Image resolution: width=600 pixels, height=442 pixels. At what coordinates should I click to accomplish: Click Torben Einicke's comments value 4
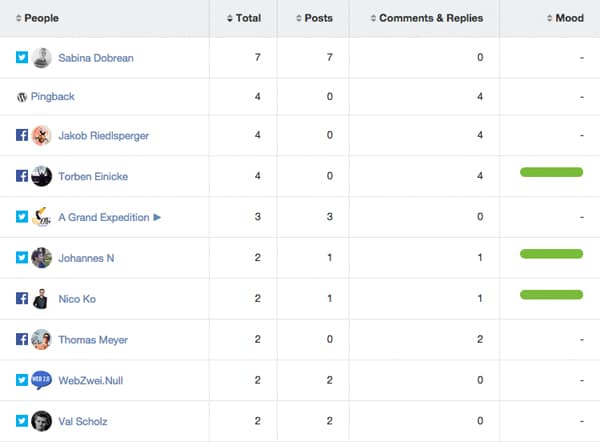[x=480, y=176]
